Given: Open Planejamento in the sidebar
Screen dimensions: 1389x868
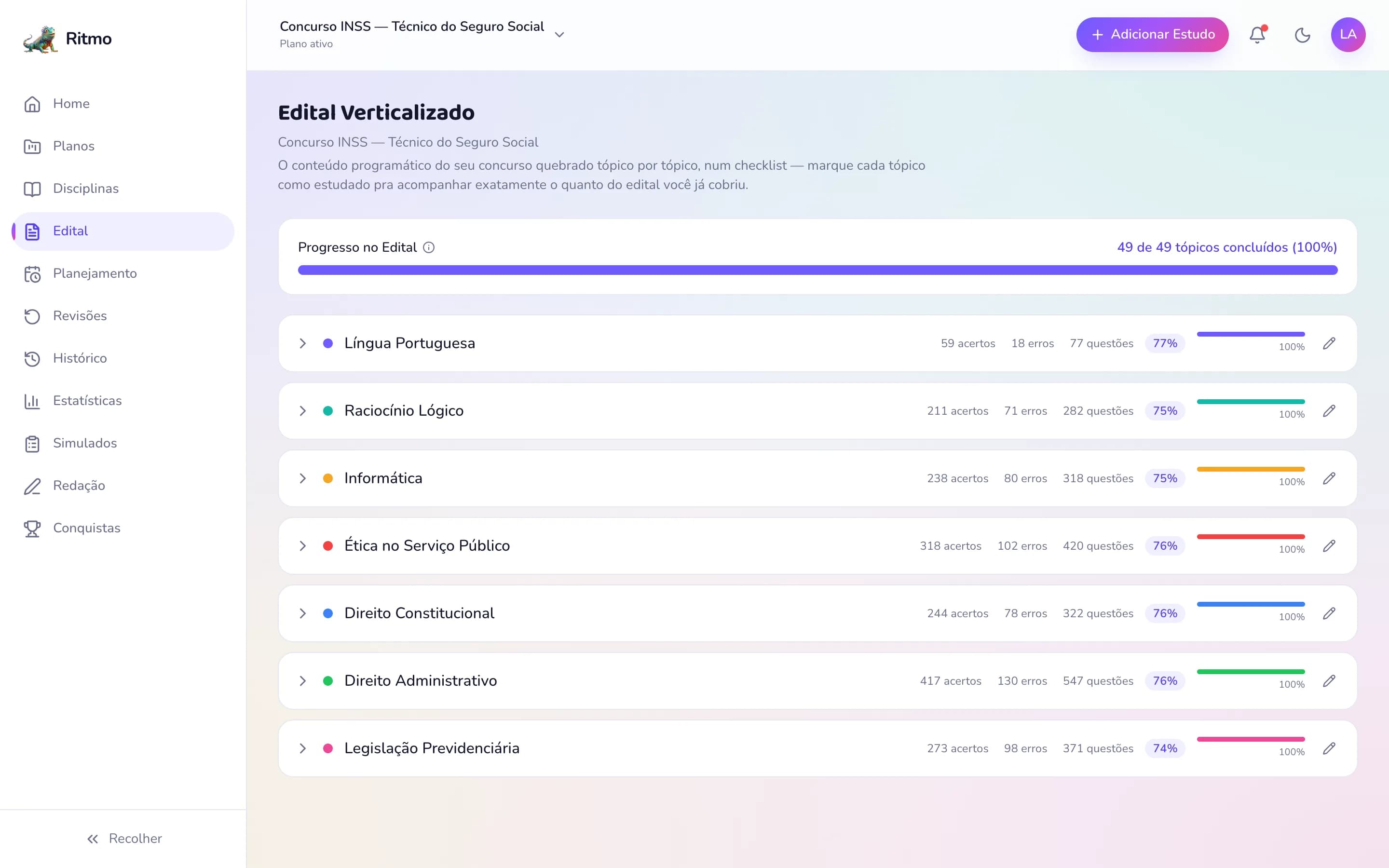Looking at the screenshot, I should tap(123, 274).
